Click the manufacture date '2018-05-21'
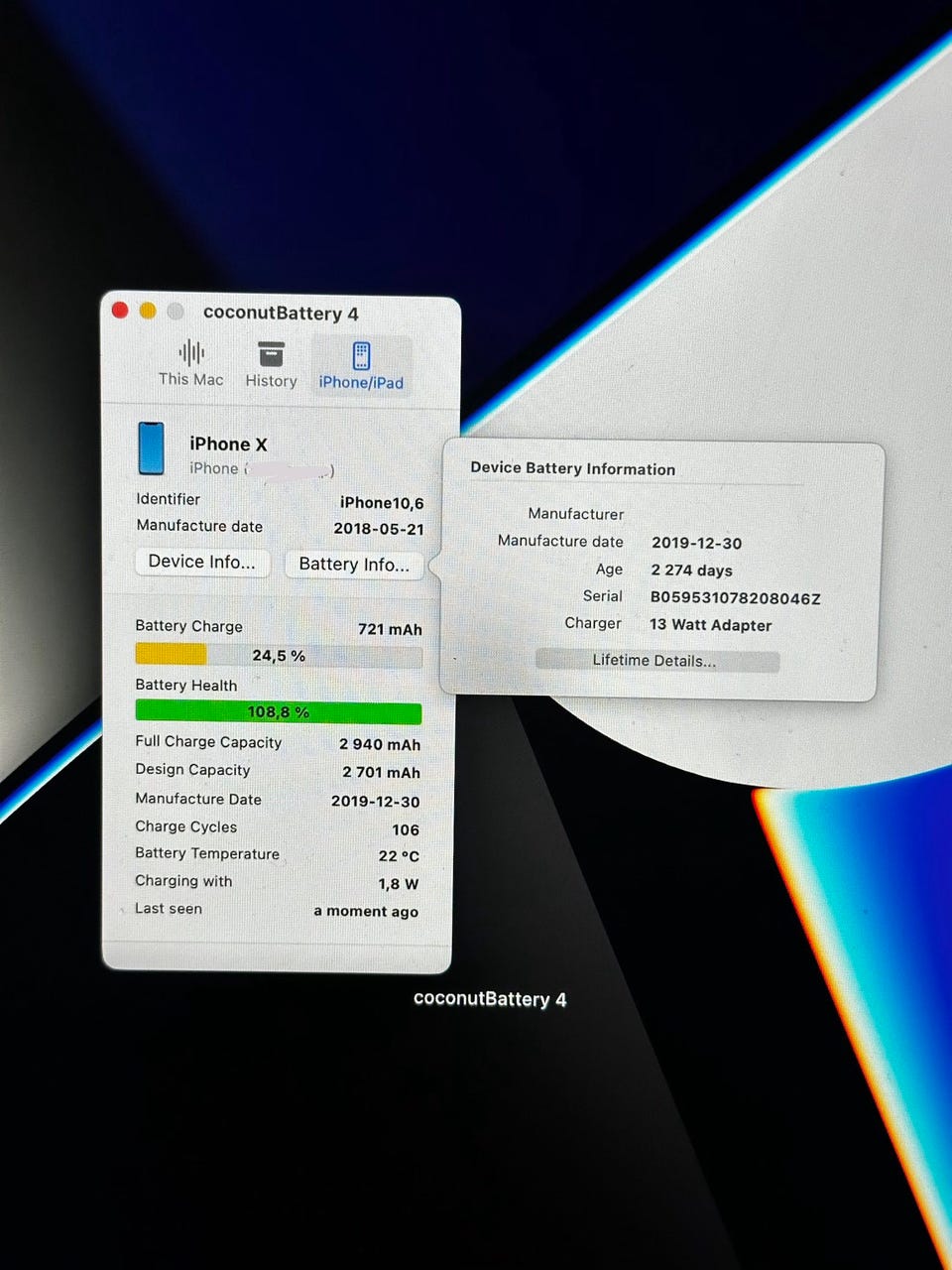952x1270 pixels. (379, 529)
